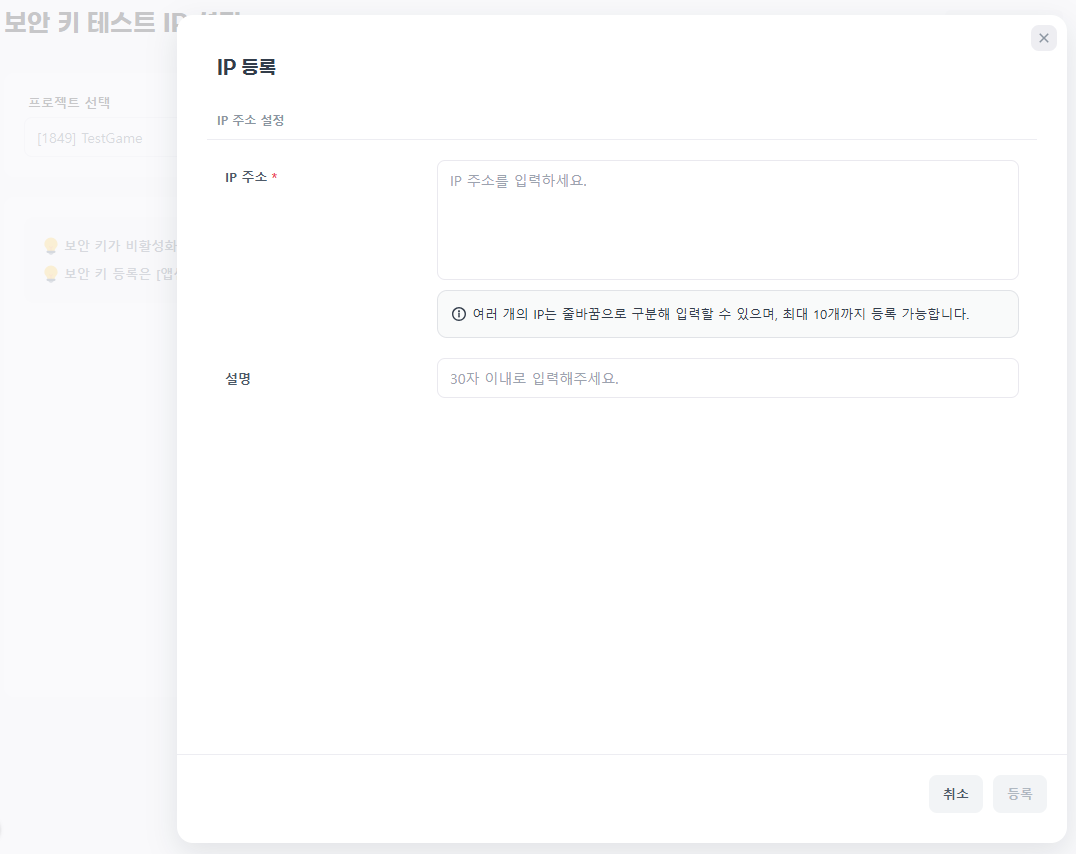Click the IP 등록 dialog title
1076x854 pixels.
pyautogui.click(x=246, y=67)
